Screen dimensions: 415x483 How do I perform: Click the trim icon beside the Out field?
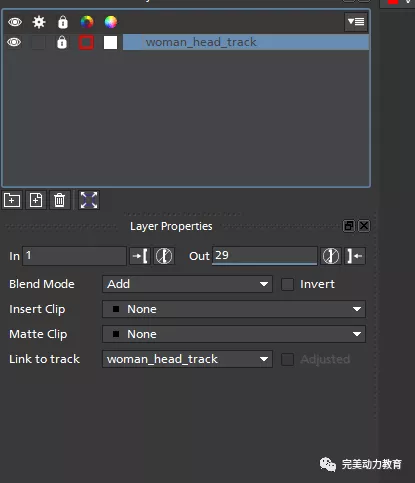point(331,256)
